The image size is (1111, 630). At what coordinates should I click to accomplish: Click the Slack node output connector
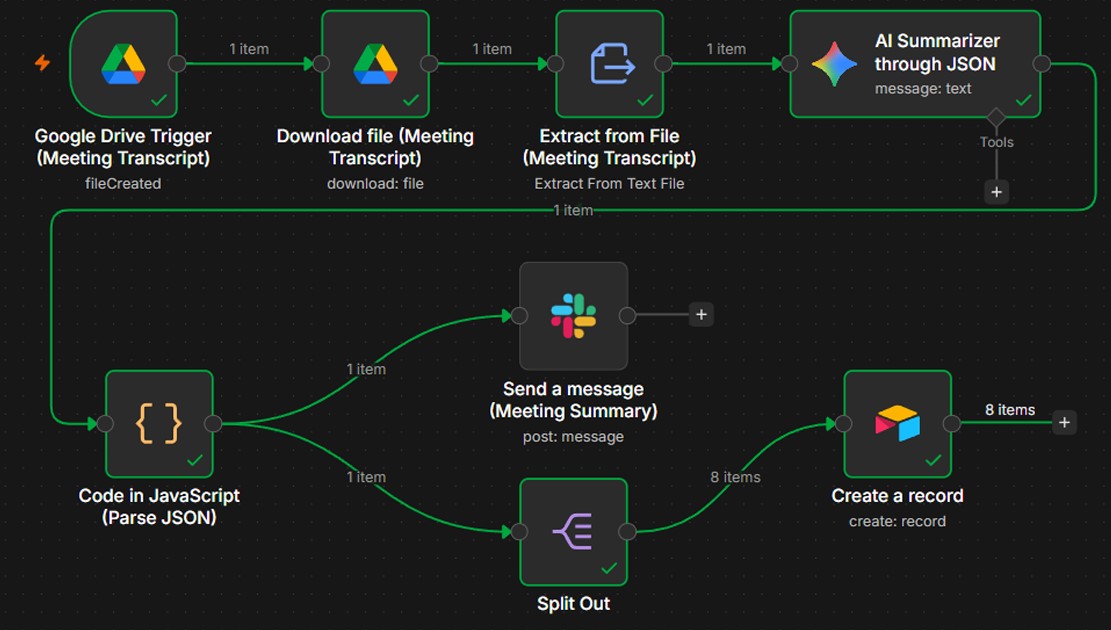628,316
